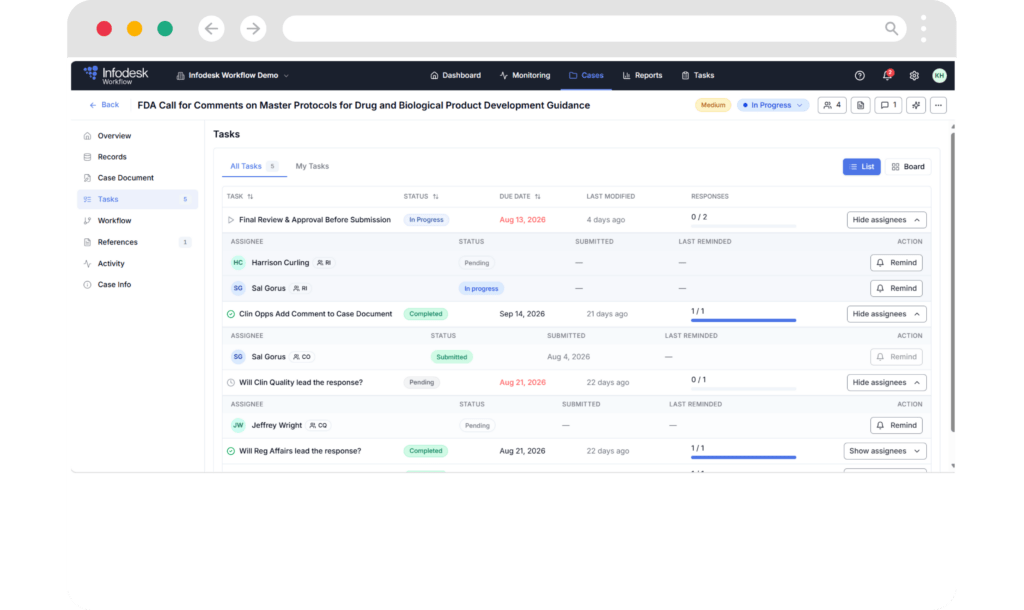The image size is (1024, 610).
Task: Go to Dashboard in top navigation
Action: tap(455, 76)
